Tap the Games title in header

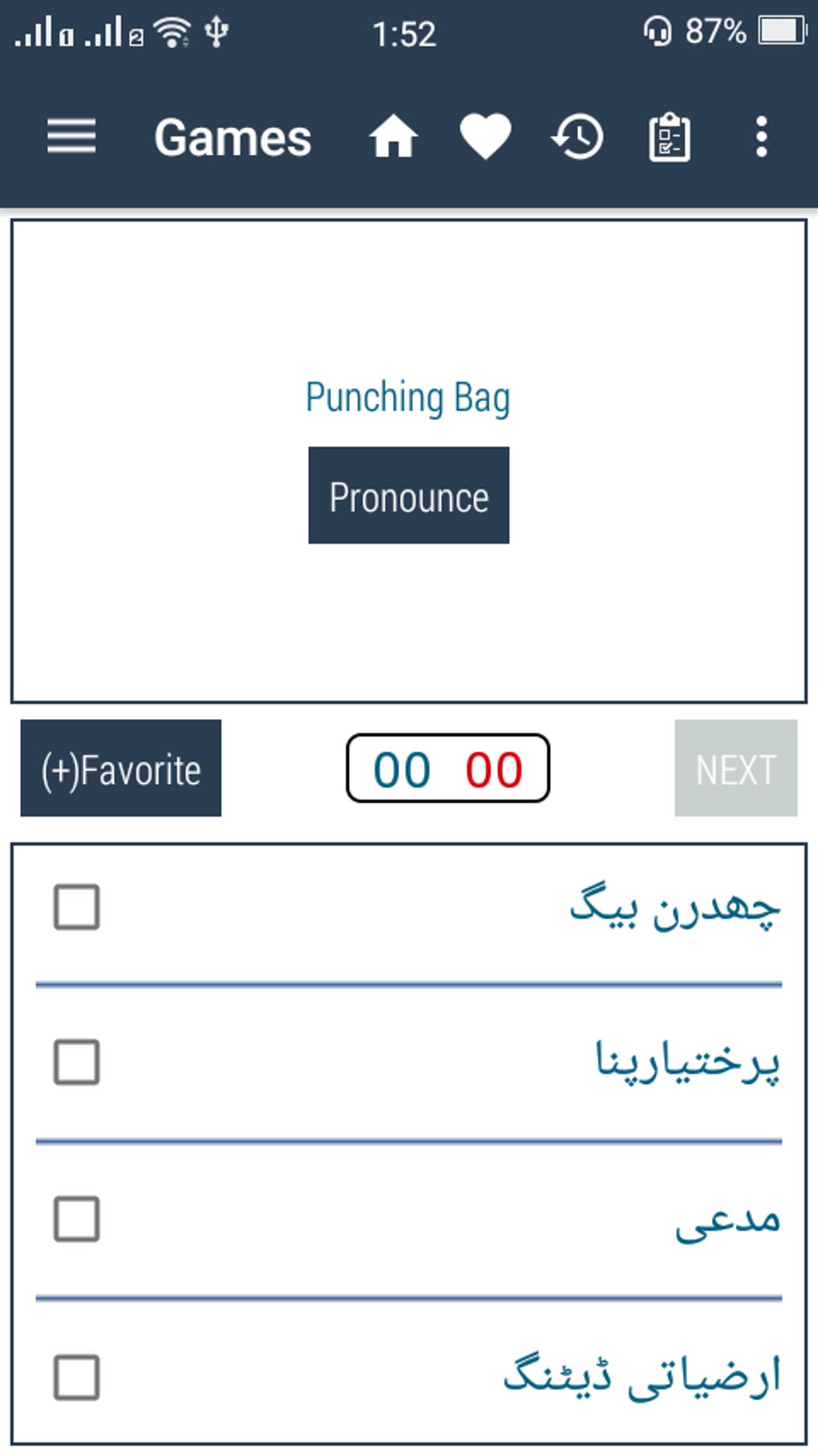(x=233, y=137)
